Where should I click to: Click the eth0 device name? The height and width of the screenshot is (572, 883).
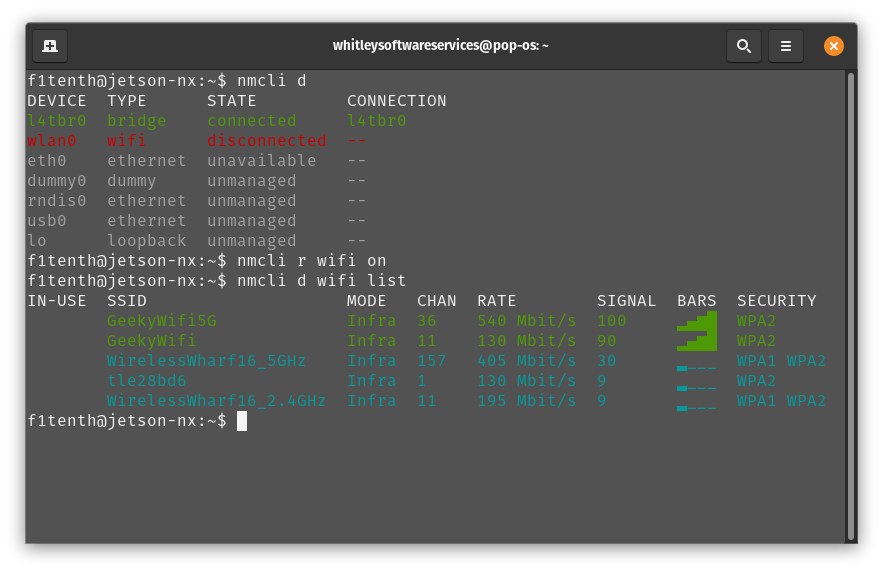click(47, 160)
